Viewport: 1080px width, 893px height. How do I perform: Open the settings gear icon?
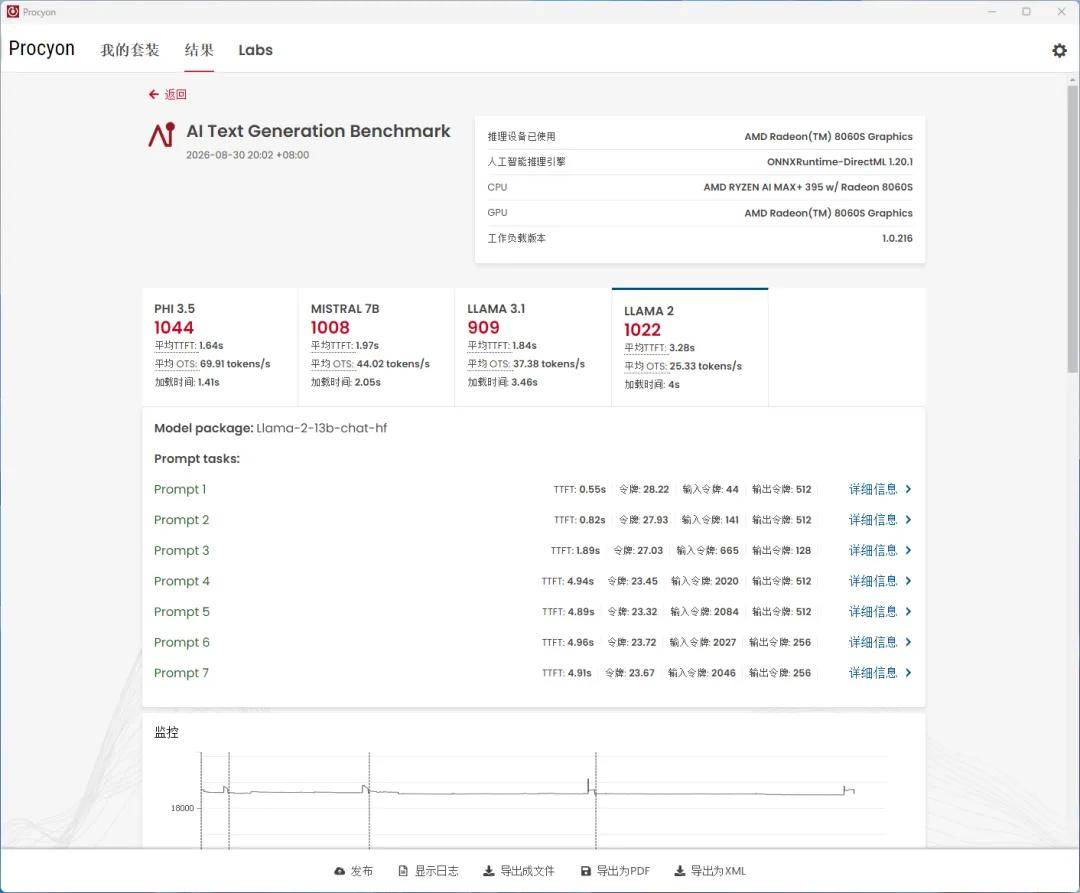(x=1059, y=50)
